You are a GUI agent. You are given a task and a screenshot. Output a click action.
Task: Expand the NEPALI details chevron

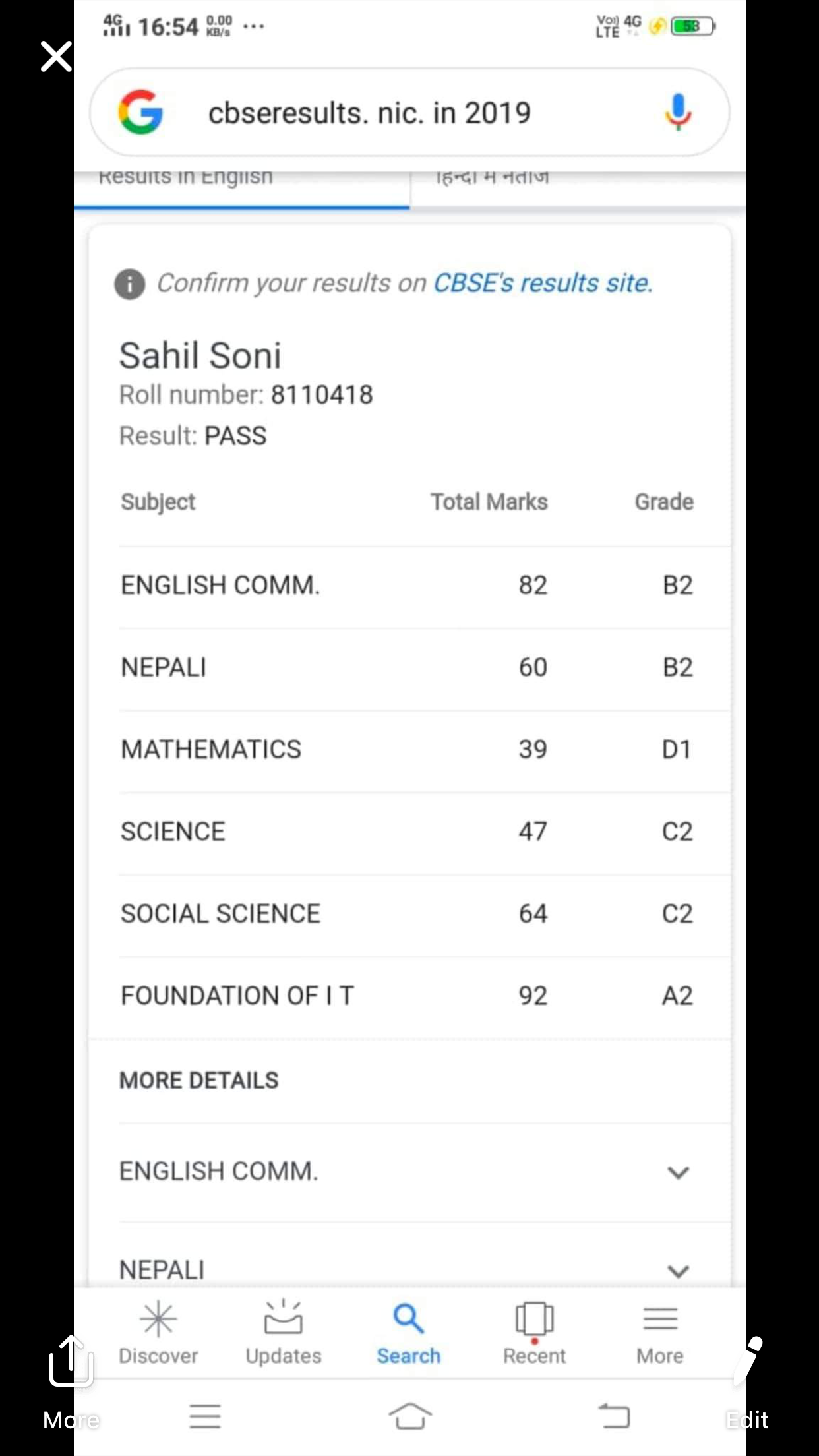[x=678, y=1271]
